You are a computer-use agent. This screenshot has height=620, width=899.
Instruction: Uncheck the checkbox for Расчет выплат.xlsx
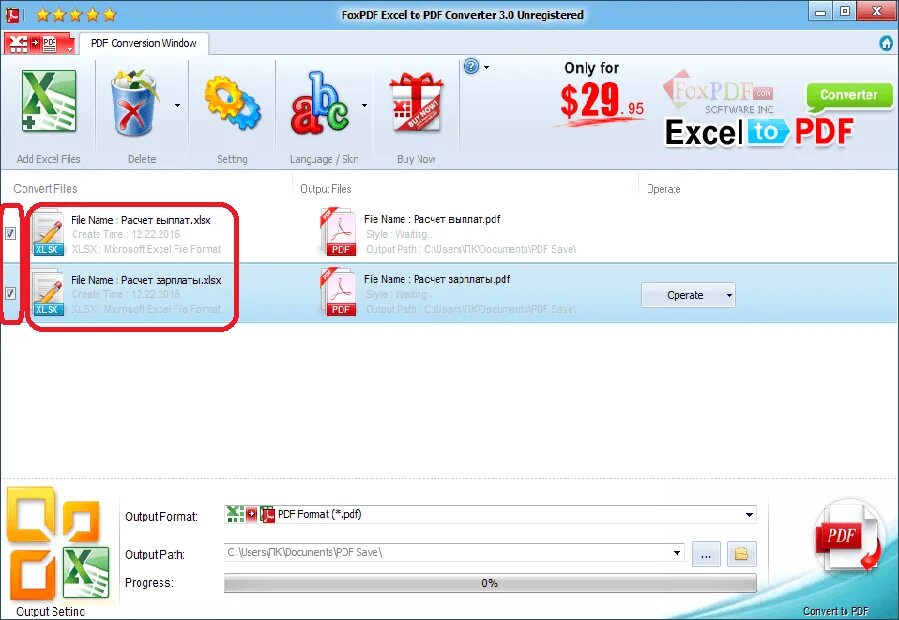[x=10, y=233]
